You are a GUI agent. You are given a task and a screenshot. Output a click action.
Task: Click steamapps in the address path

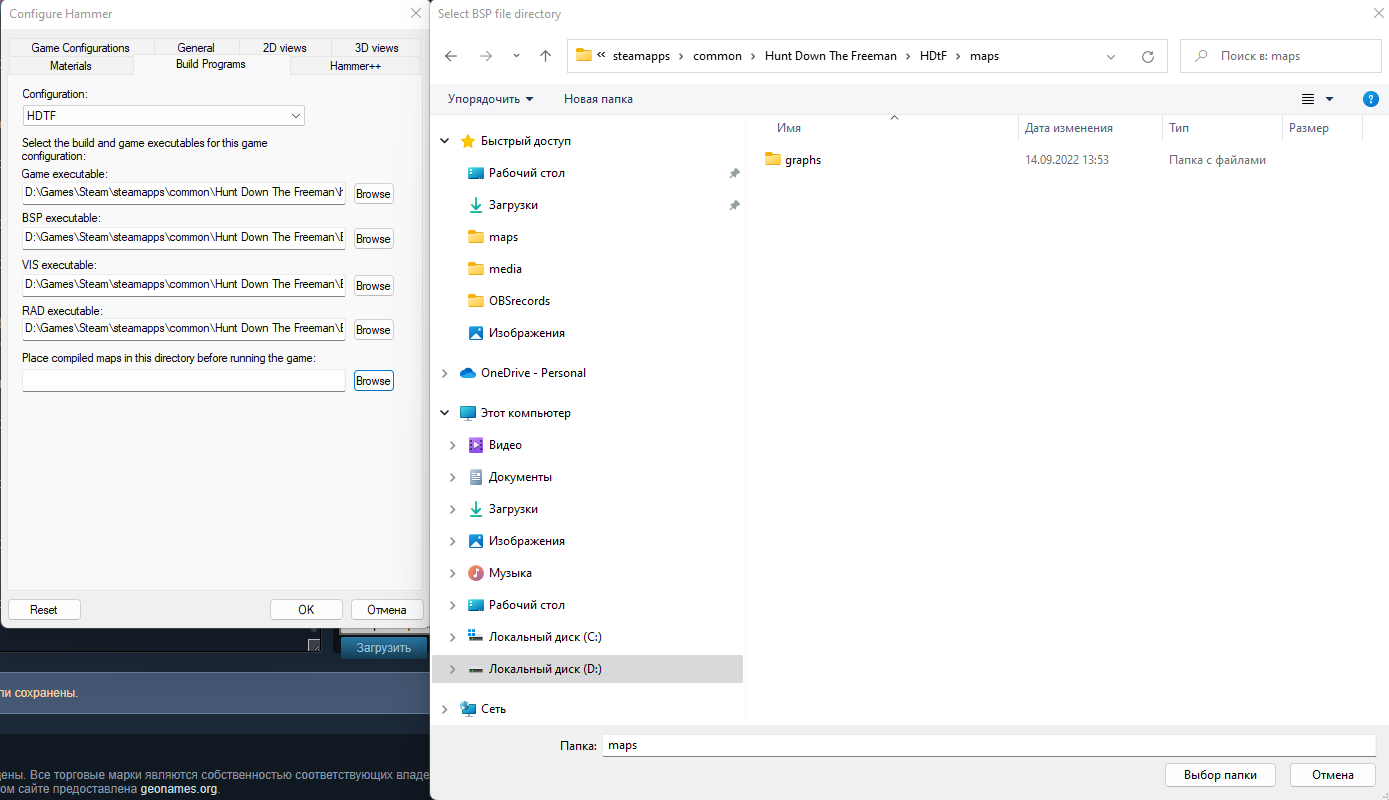(x=640, y=56)
